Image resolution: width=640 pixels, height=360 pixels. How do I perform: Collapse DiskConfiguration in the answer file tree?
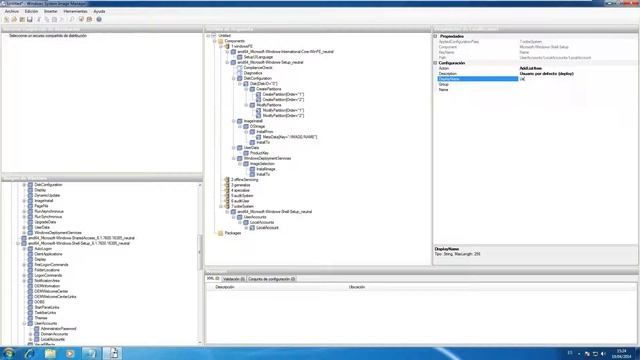234,78
